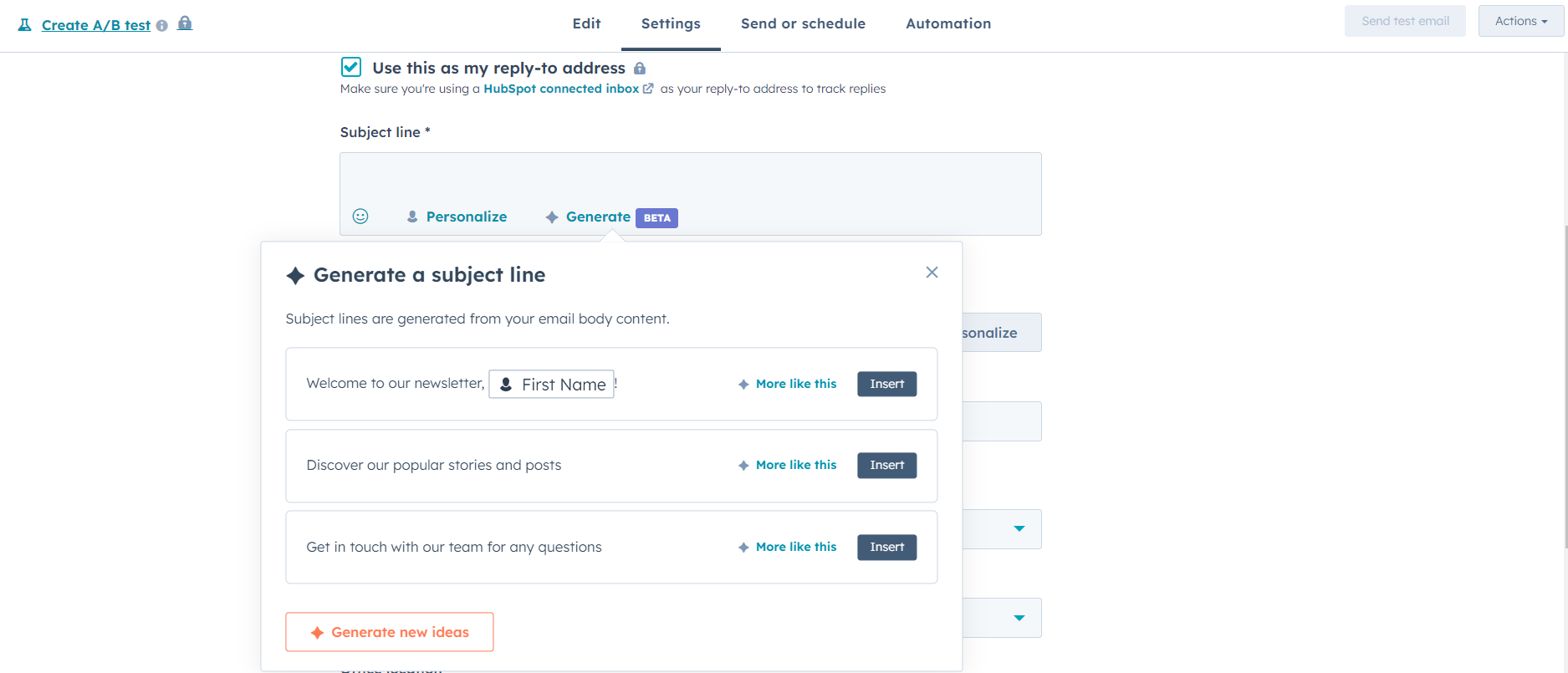This screenshot has width=1568, height=673.
Task: Uncheck Use this as my reply-to address
Action: click(350, 67)
